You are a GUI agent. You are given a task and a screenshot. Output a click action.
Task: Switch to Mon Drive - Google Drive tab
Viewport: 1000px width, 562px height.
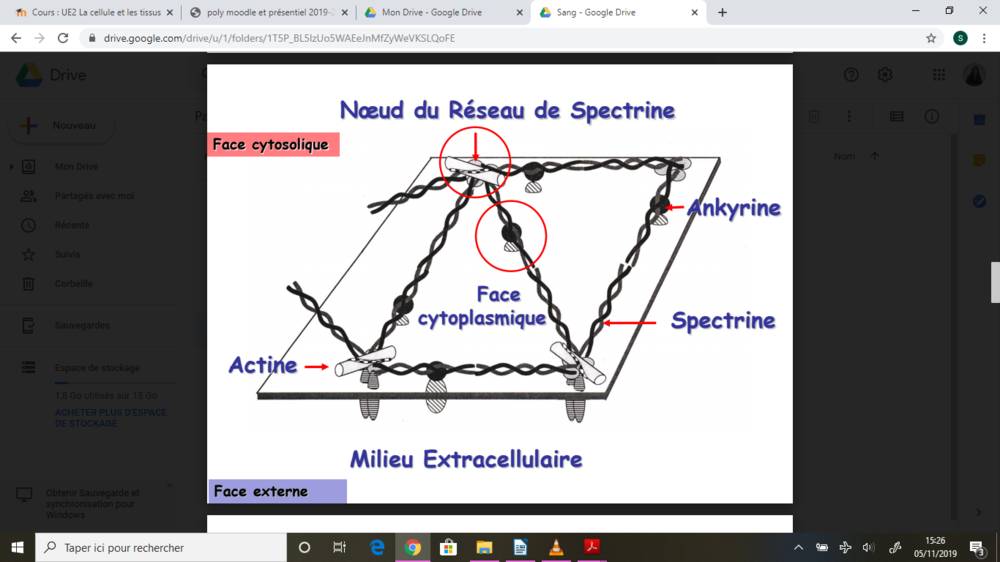(440, 12)
